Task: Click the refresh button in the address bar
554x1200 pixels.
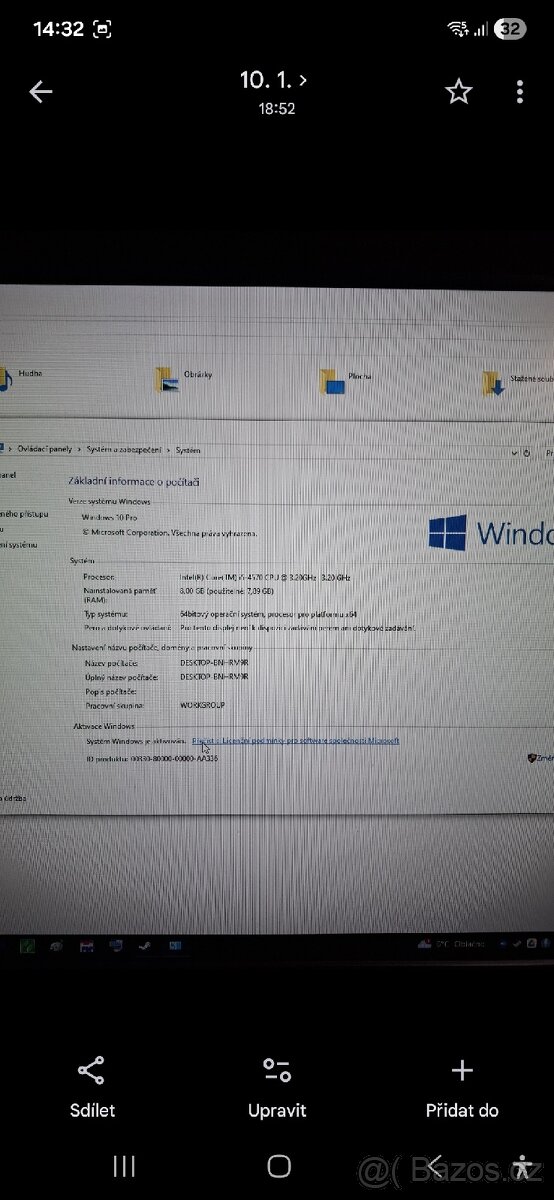Action: (527, 453)
